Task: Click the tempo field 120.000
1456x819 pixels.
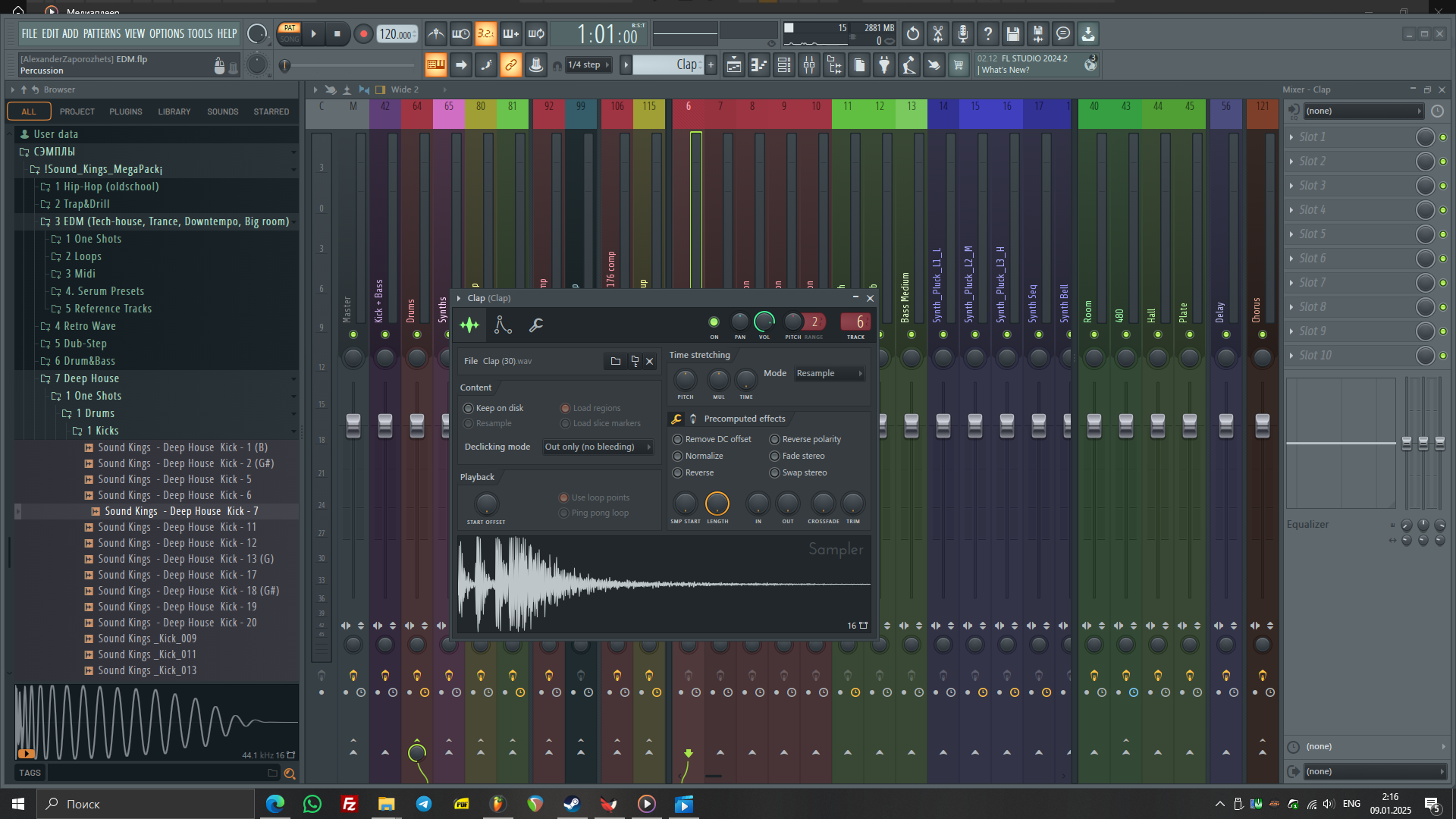Action: [x=397, y=34]
